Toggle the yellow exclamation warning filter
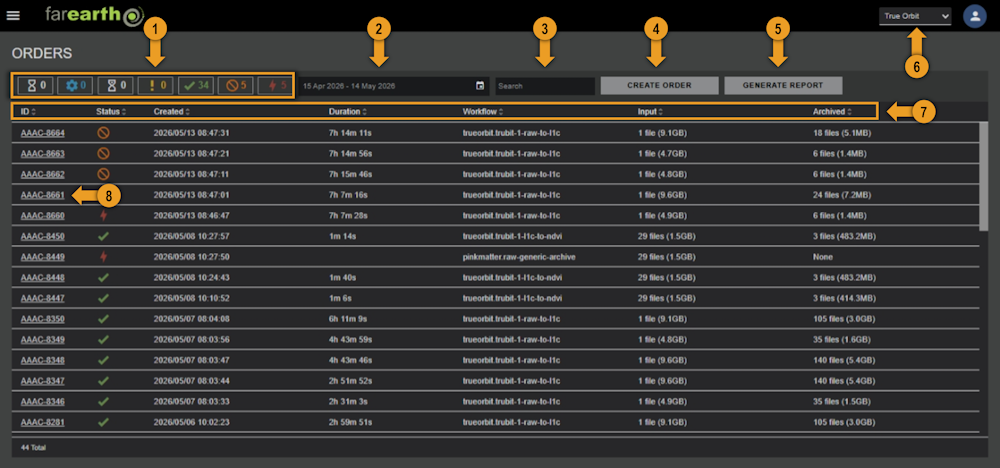This screenshot has height=468, width=1000. (x=156, y=85)
